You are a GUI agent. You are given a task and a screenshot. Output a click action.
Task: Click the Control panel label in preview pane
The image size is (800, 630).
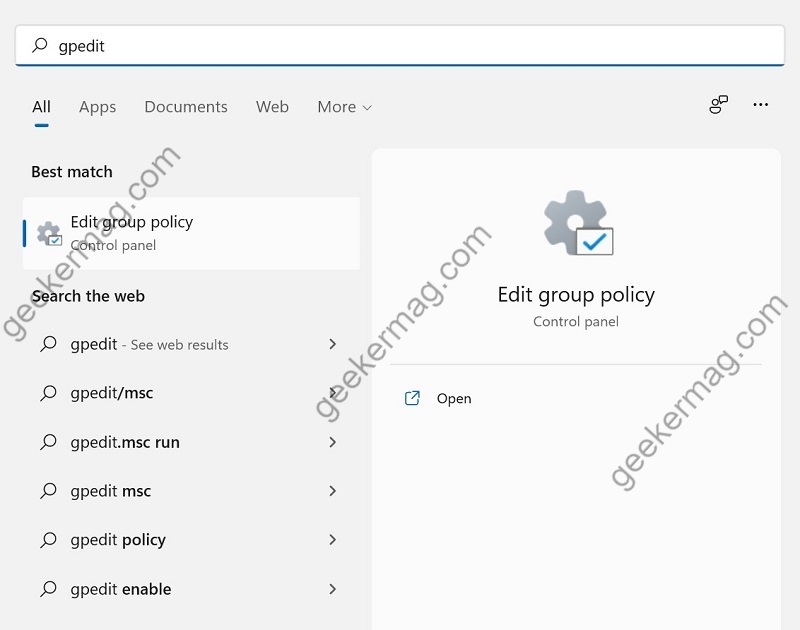tap(576, 321)
